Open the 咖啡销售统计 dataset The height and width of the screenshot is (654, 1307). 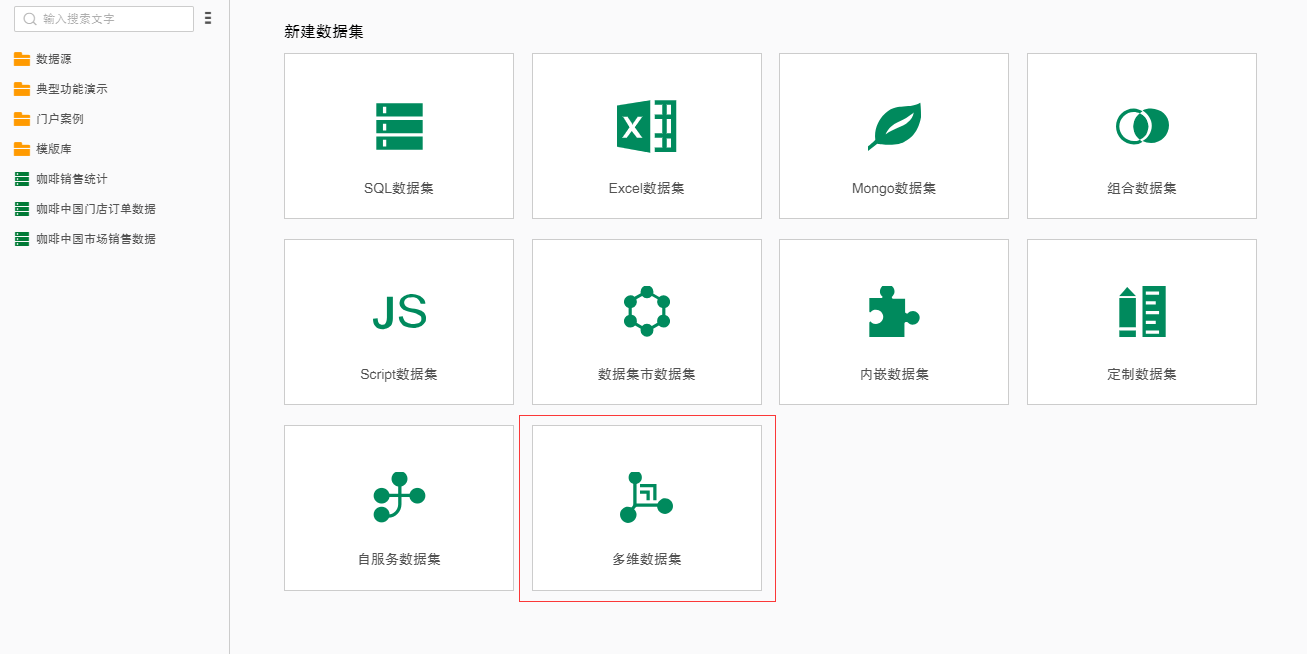pos(72,179)
